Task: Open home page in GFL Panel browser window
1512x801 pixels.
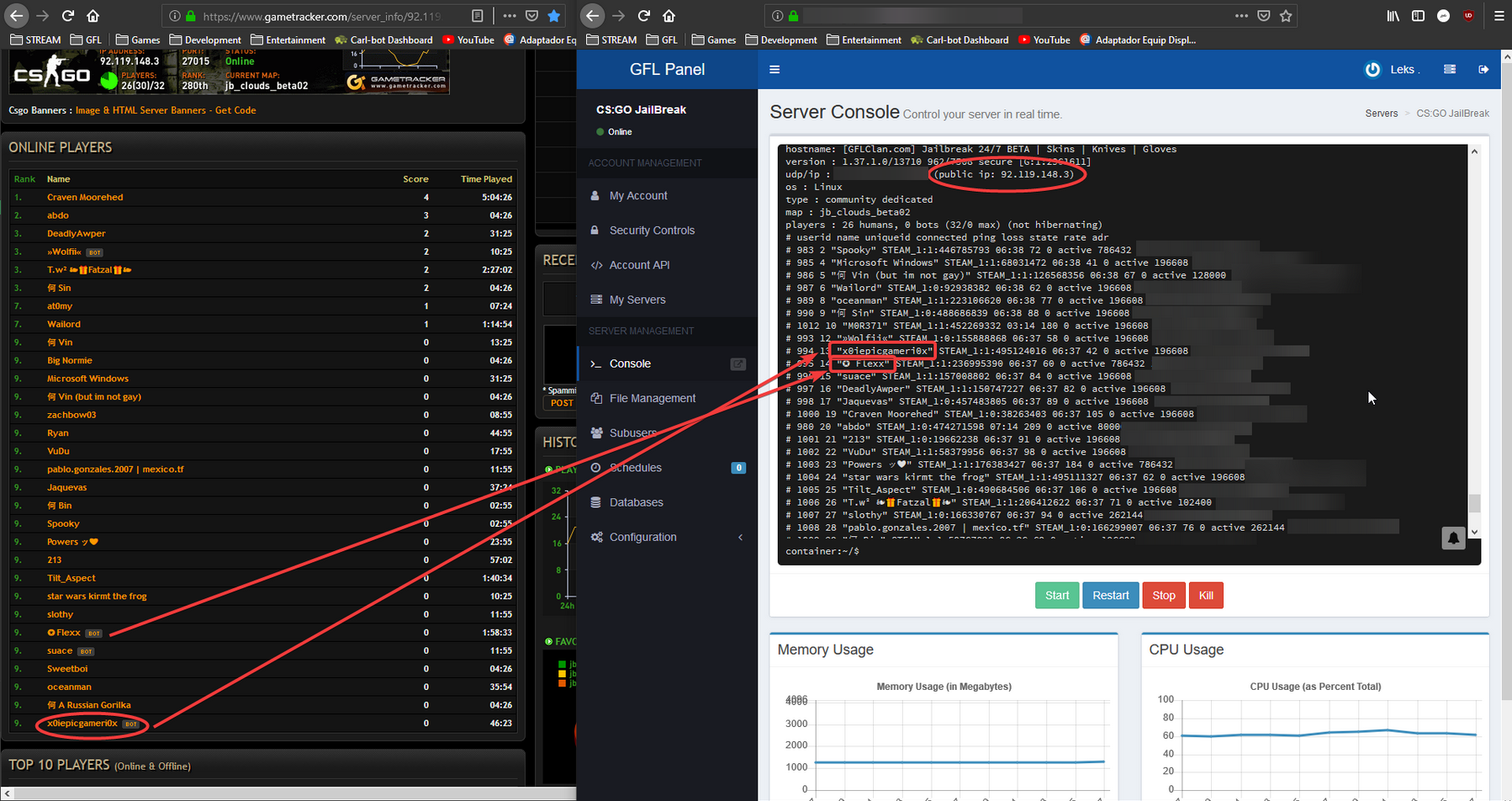Action: click(x=669, y=15)
